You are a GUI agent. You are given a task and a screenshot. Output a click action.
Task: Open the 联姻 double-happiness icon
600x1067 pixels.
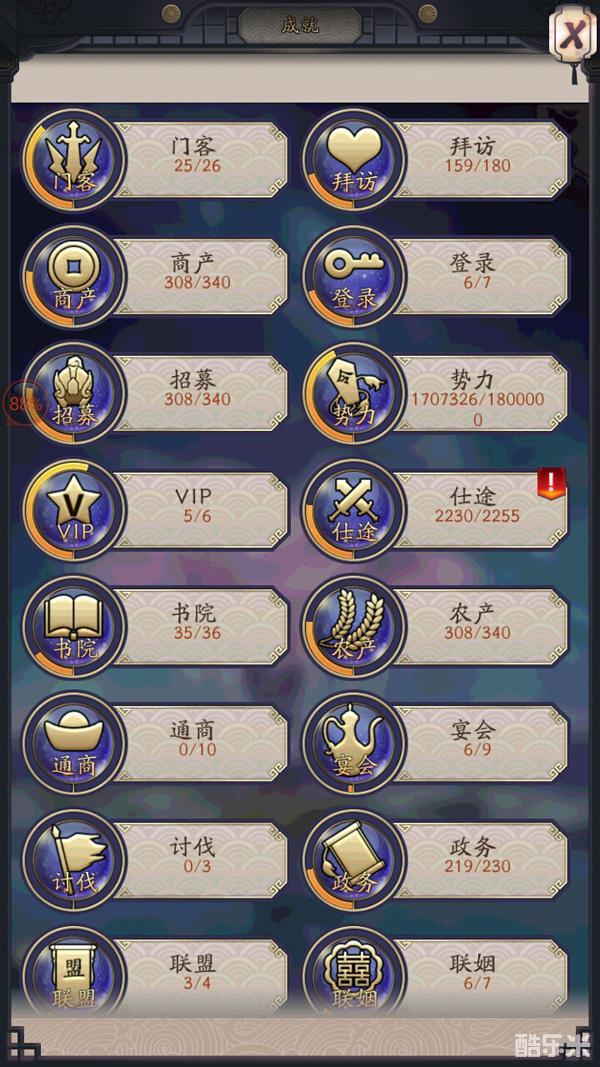pos(354,973)
